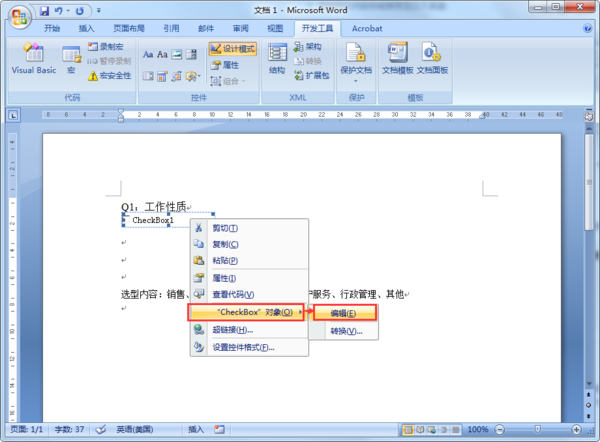Switch to 视图 (View) tab
The height and width of the screenshot is (442, 600).
(x=275, y=28)
